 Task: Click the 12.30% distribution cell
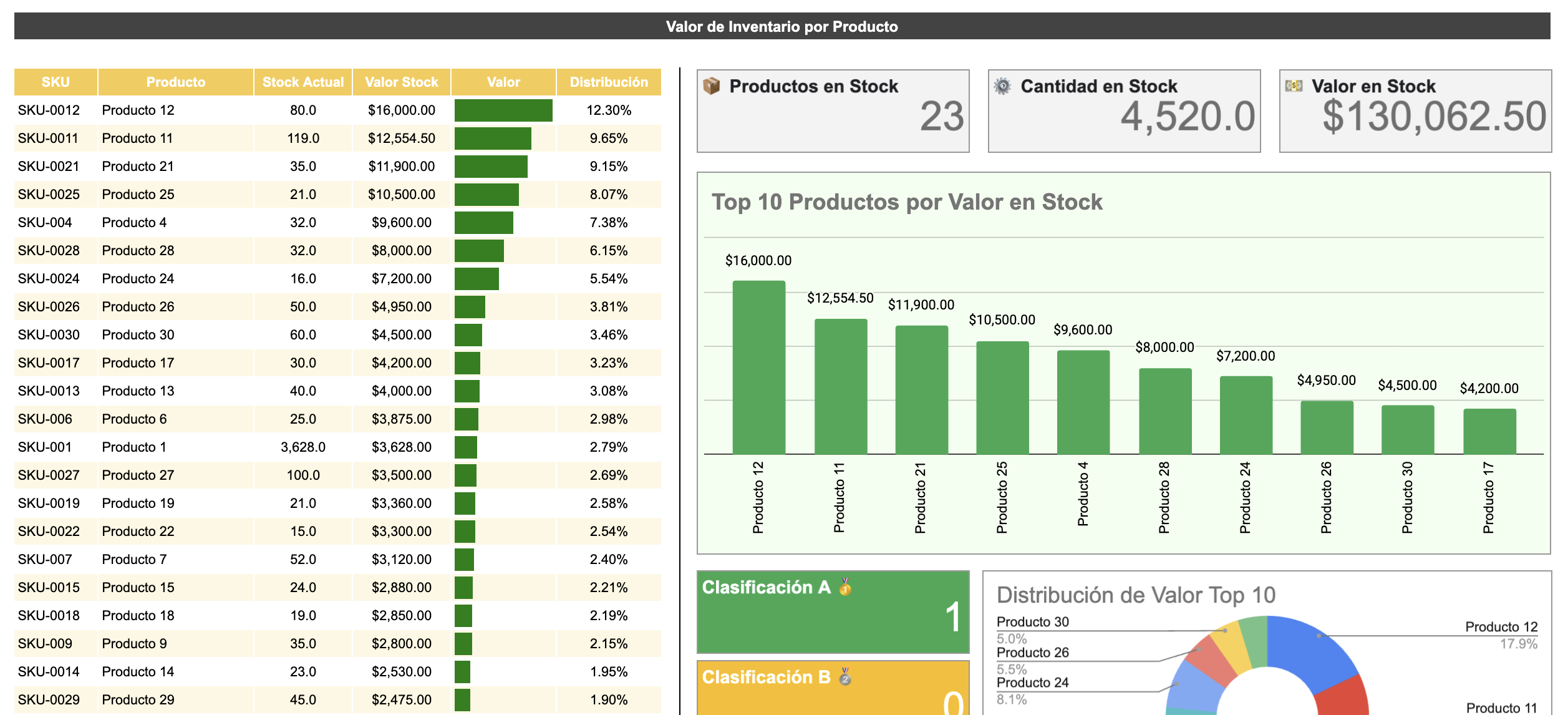click(609, 110)
